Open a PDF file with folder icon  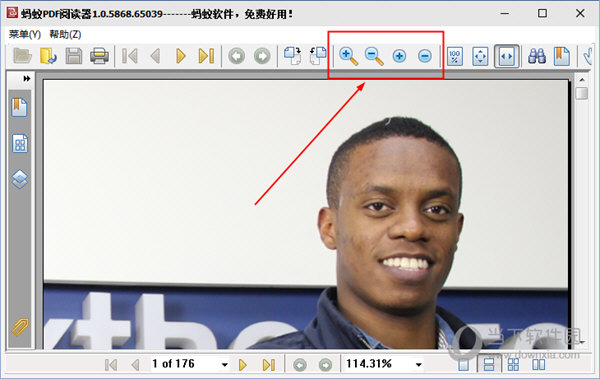coord(23,56)
